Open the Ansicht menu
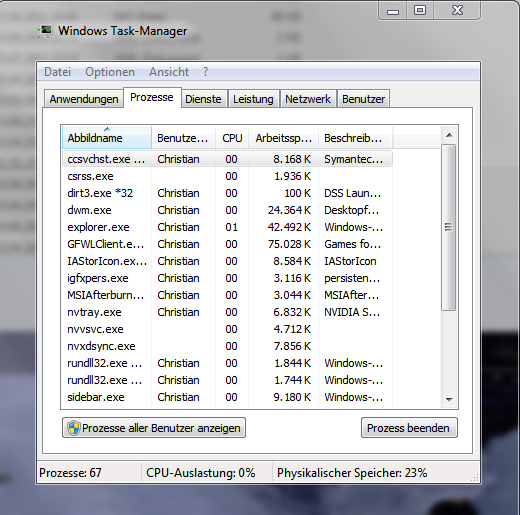Image resolution: width=520 pixels, height=515 pixels. click(x=169, y=72)
